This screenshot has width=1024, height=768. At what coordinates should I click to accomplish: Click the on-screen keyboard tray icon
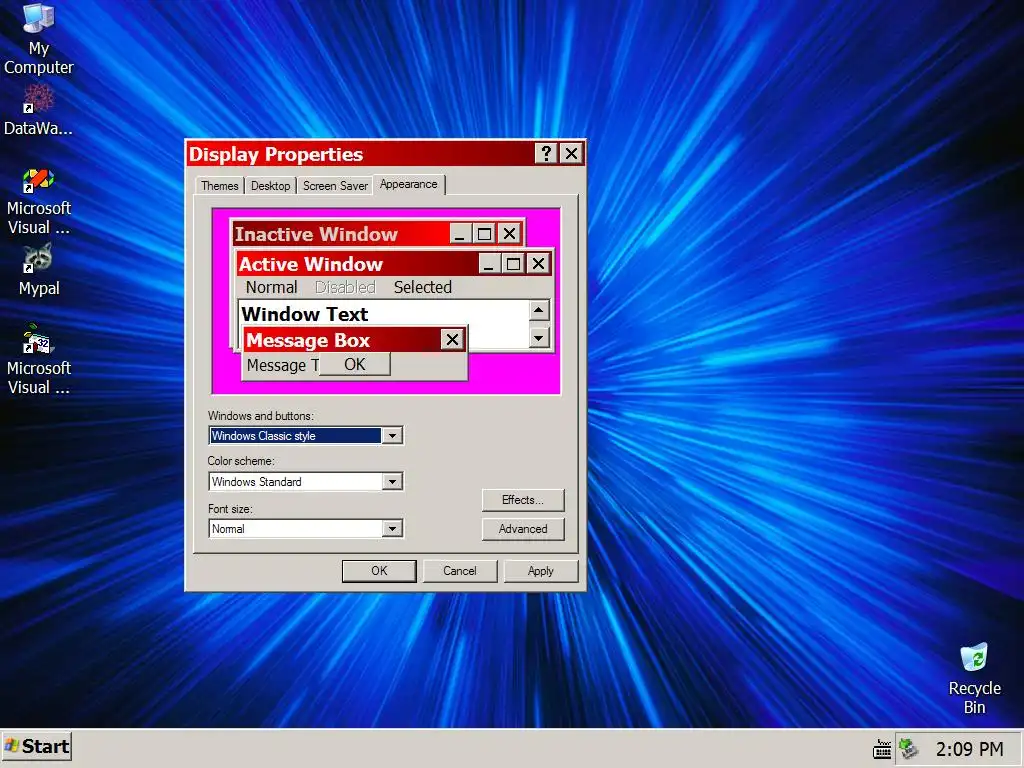pyautogui.click(x=882, y=749)
